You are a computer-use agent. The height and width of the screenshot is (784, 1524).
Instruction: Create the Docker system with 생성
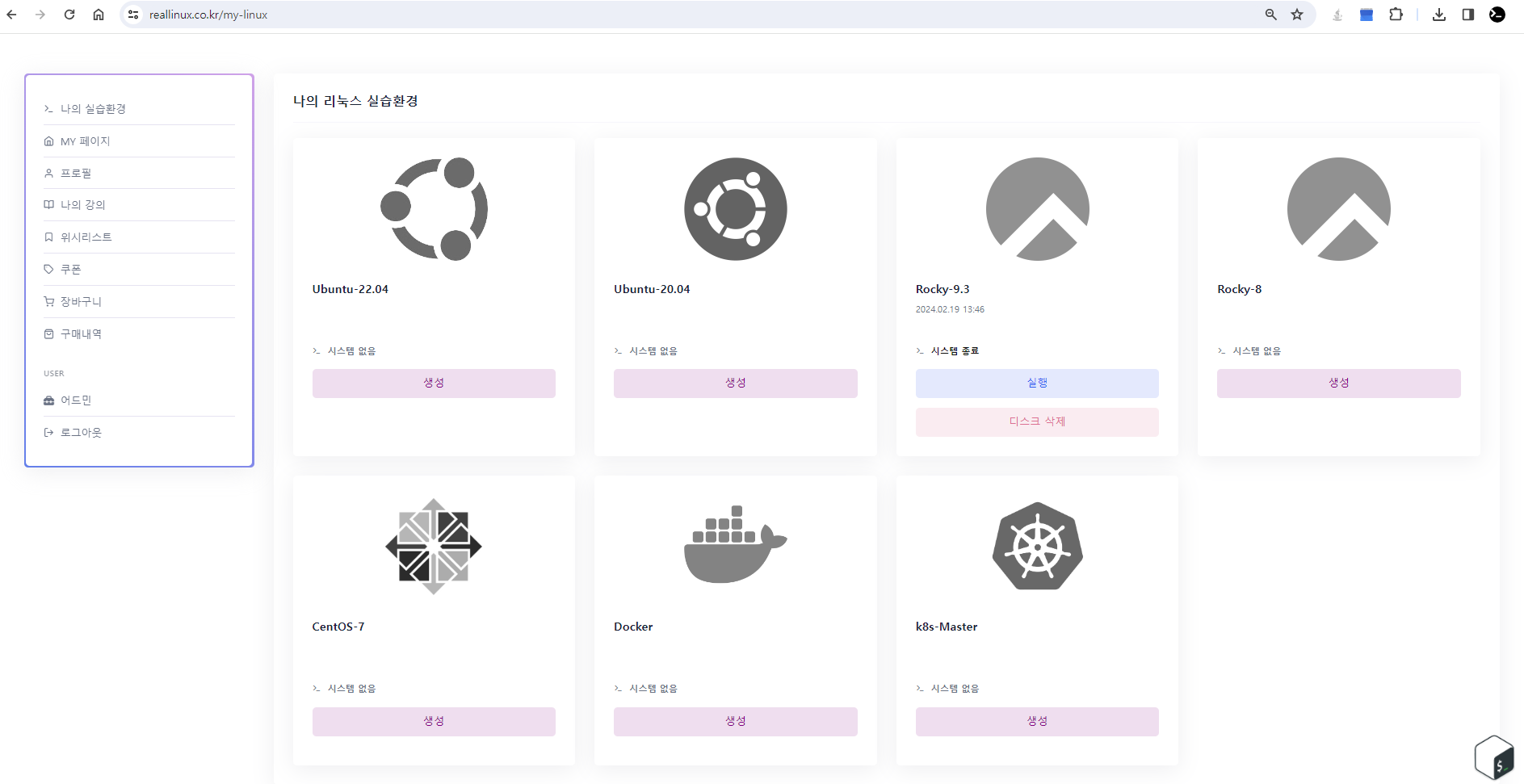(x=735, y=721)
